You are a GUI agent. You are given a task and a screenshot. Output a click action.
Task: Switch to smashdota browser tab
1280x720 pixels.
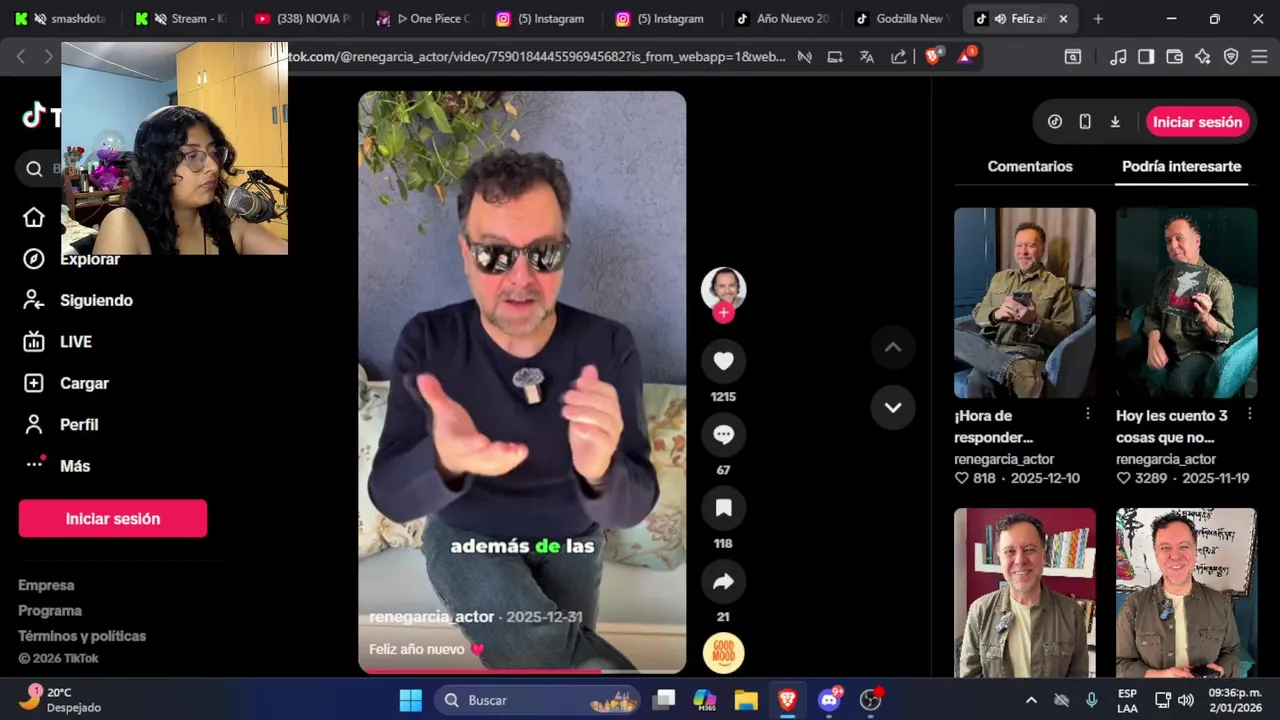point(64,19)
